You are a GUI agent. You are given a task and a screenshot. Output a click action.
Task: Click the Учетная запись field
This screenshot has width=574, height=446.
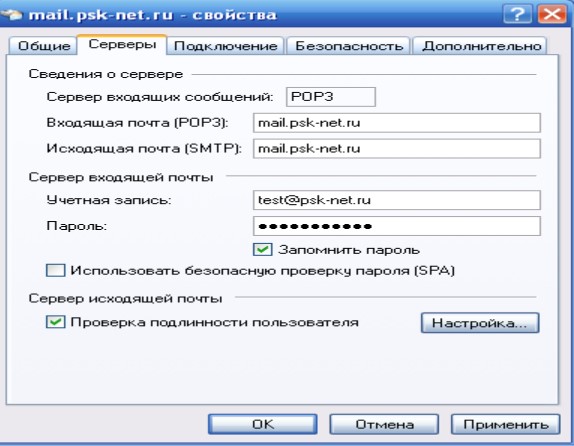point(397,200)
